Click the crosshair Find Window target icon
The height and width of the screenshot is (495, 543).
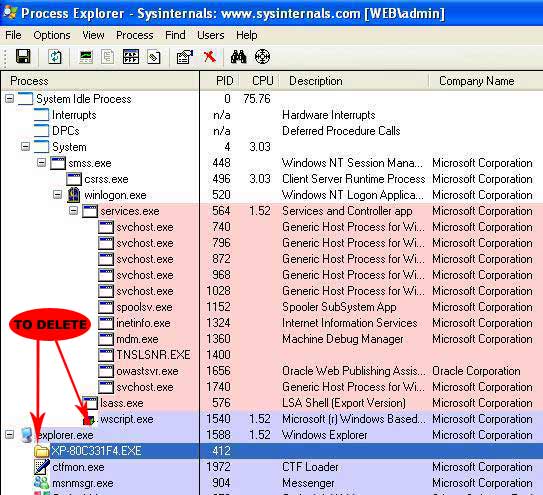tap(262, 56)
